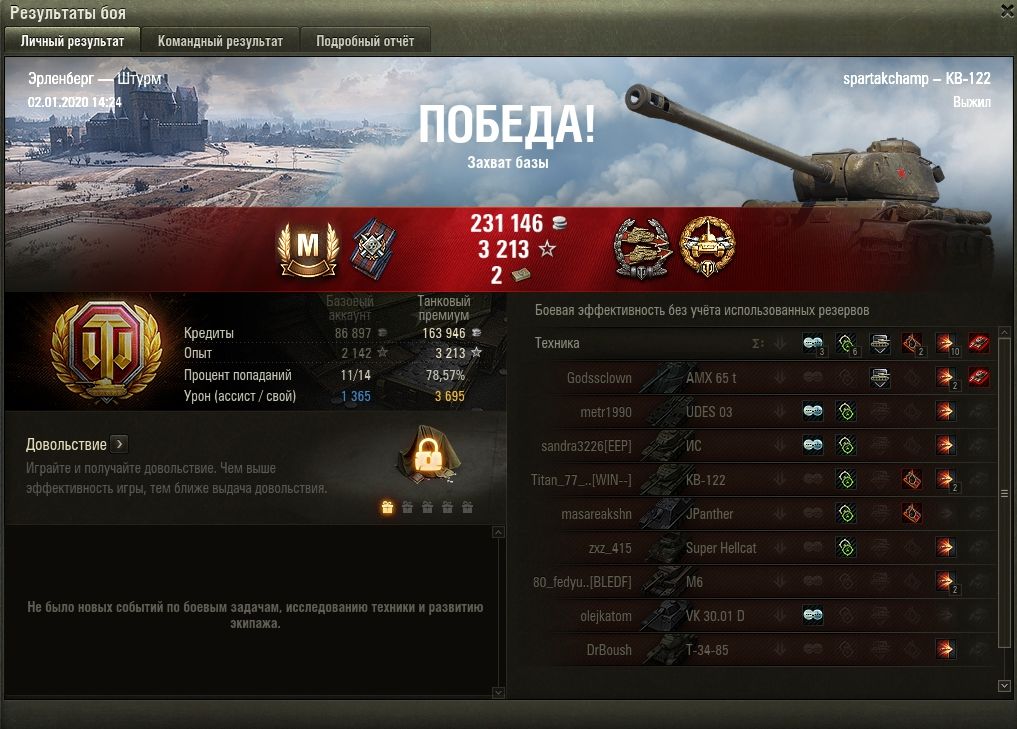
Task: Select the metr1990 UDES 03 row
Action: point(761,411)
